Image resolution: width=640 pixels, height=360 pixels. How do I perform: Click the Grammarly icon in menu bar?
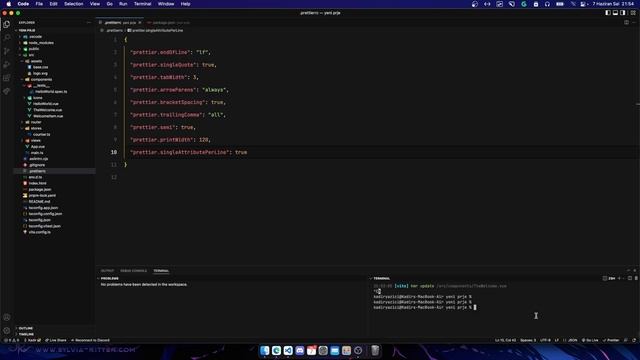click(524, 4)
